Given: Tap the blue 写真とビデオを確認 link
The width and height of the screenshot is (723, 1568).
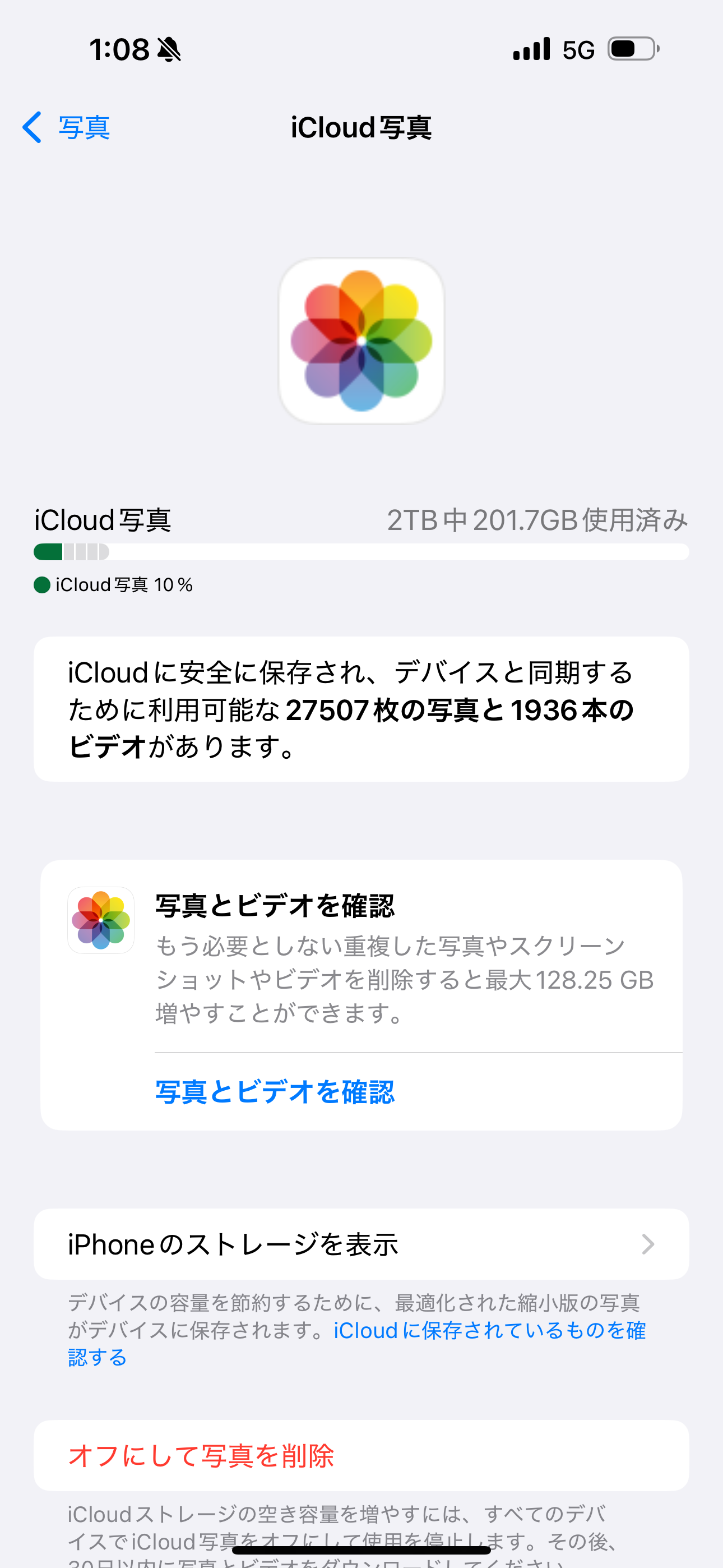Looking at the screenshot, I should point(275,1091).
